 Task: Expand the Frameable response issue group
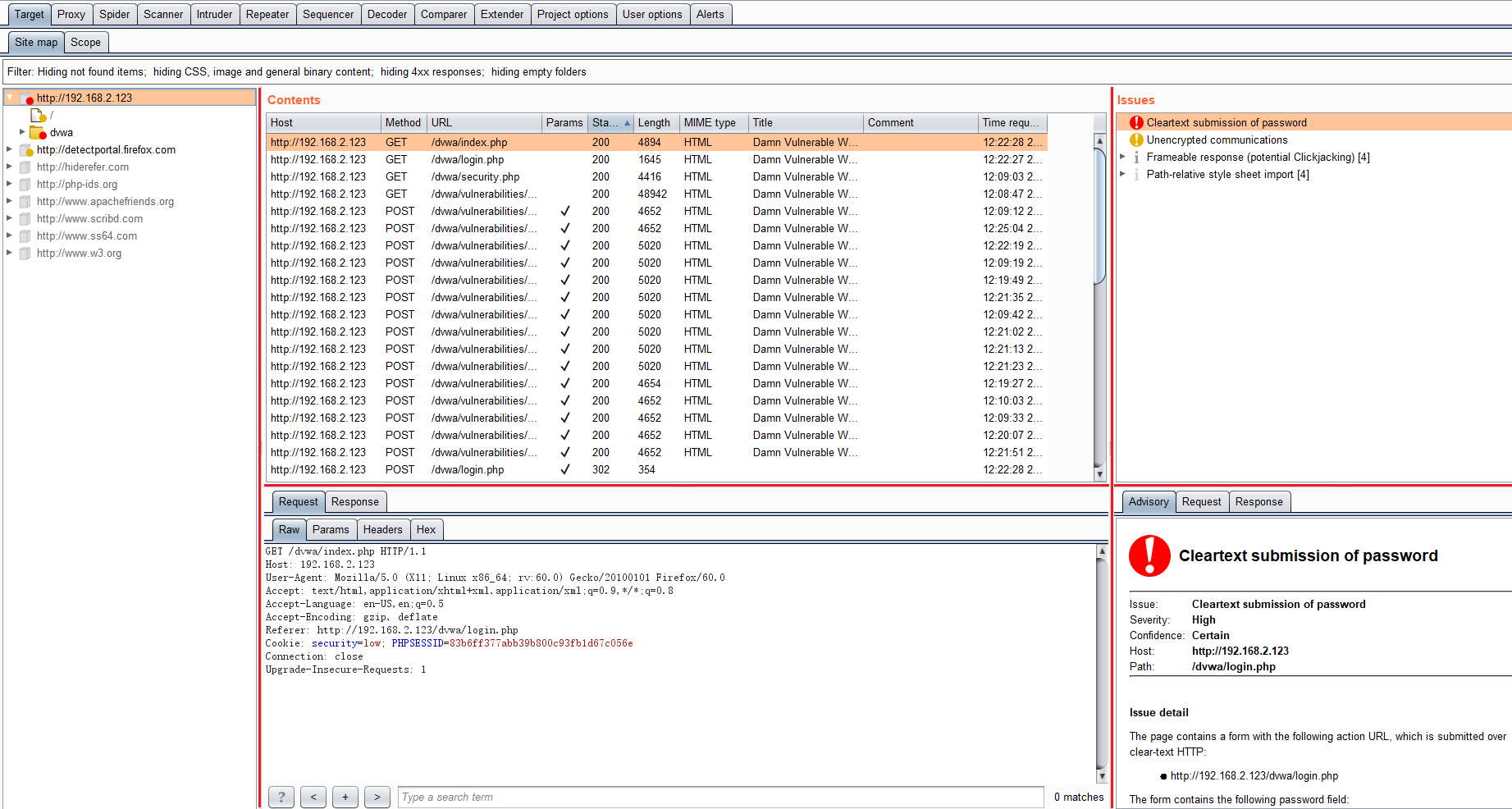pyautogui.click(x=1122, y=157)
